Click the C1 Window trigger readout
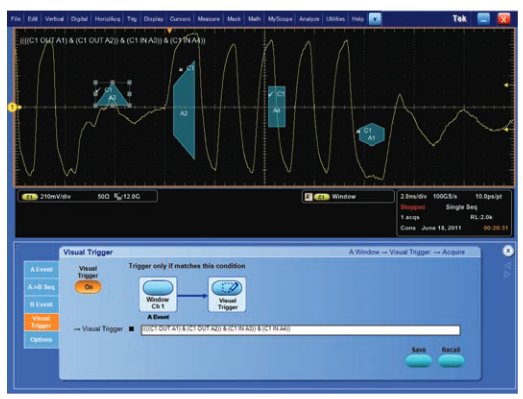The image size is (523, 399). pyautogui.click(x=348, y=197)
